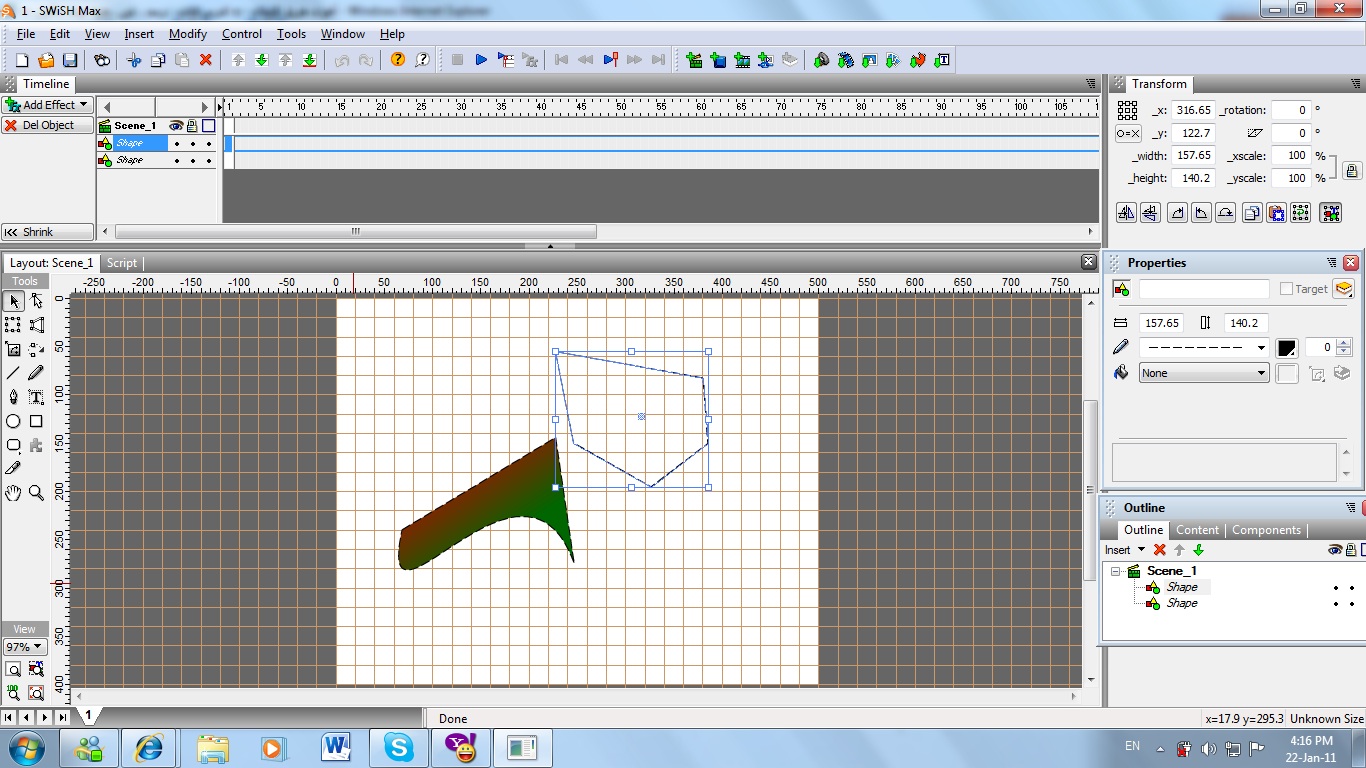
Task: Choose the Eyedropper tool
Action: [x=14, y=468]
